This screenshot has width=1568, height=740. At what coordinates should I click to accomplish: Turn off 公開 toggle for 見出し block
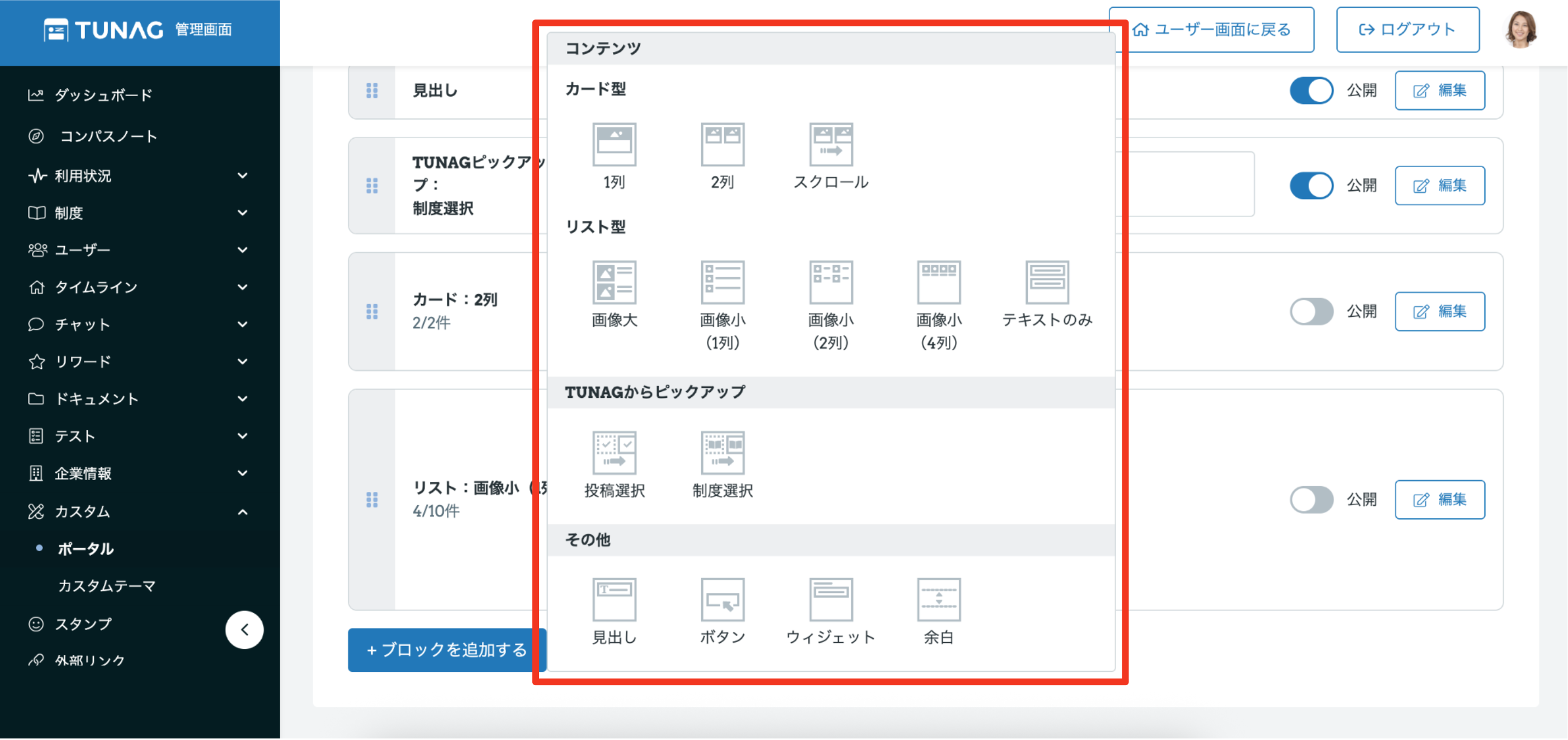pyautogui.click(x=1311, y=91)
